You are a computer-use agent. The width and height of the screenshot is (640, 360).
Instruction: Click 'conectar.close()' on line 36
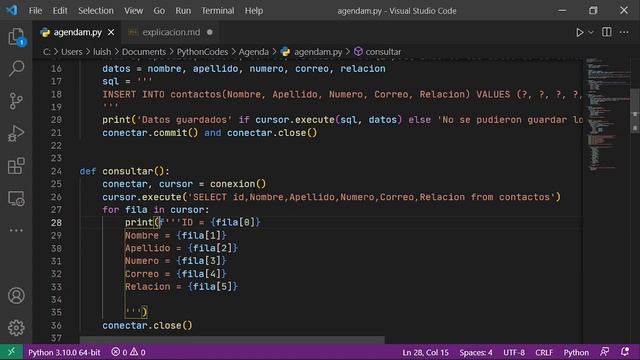147,325
